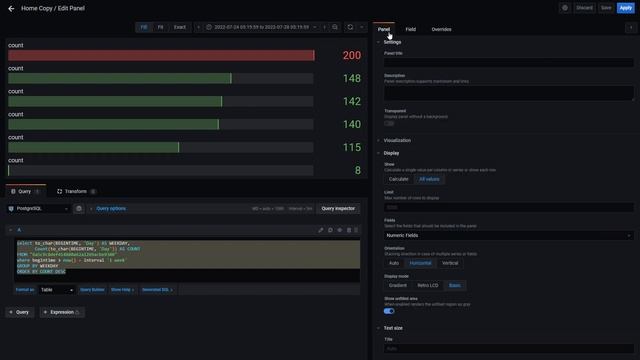The image size is (640, 360).
Task: Click the Panel title input field
Action: coord(509,62)
